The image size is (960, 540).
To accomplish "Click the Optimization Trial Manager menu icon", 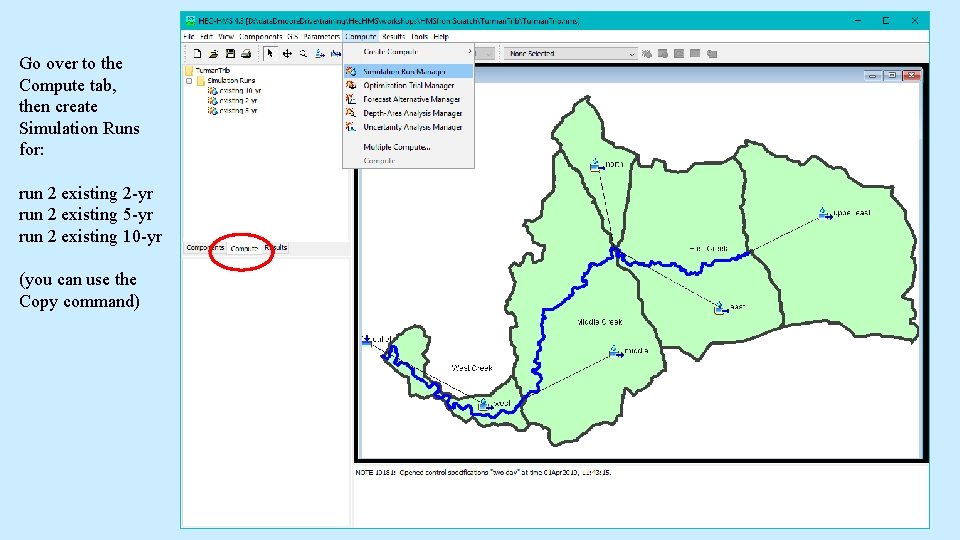I will [351, 85].
